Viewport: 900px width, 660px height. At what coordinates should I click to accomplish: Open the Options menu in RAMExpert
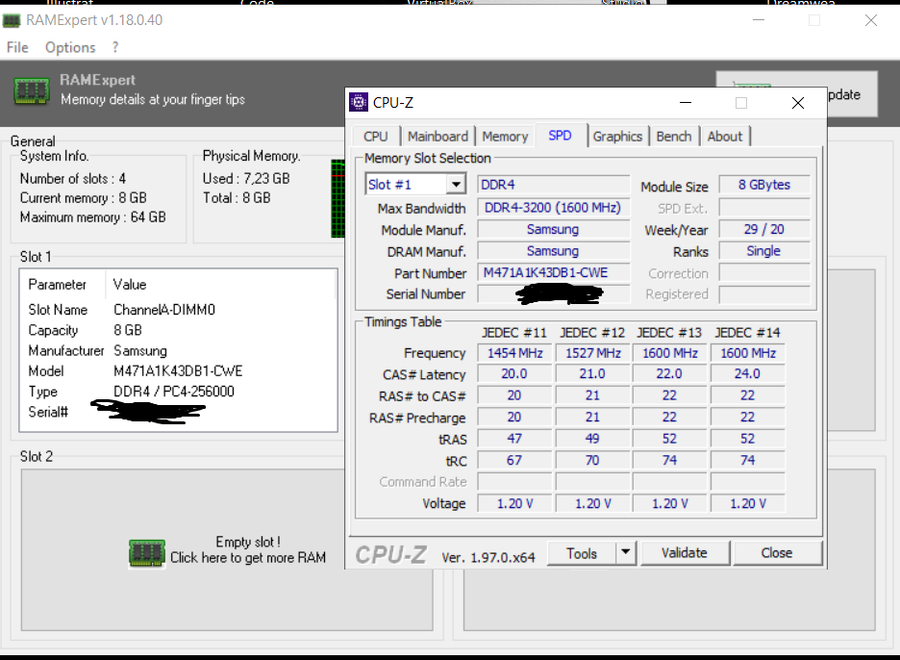70,48
